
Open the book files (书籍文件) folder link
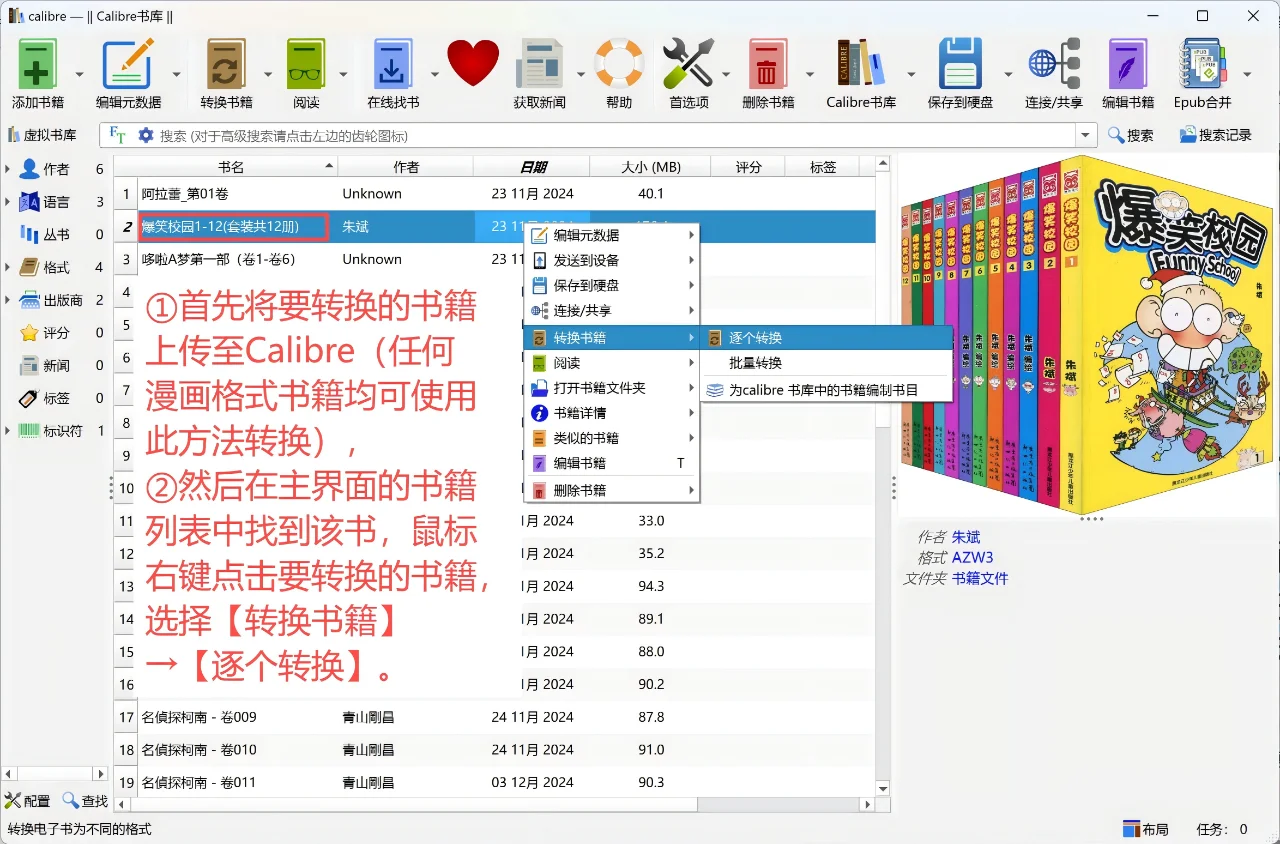tap(980, 578)
